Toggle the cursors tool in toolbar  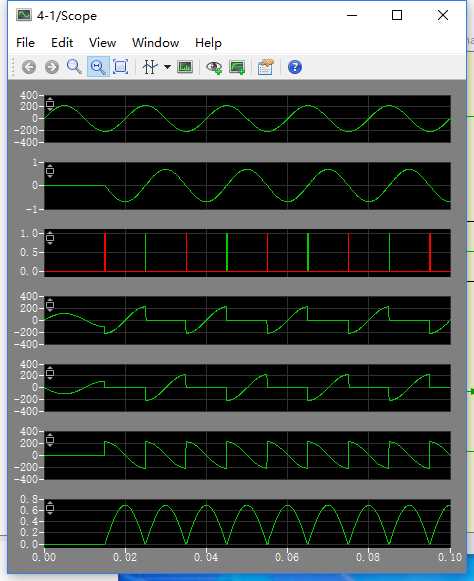[x=150, y=67]
